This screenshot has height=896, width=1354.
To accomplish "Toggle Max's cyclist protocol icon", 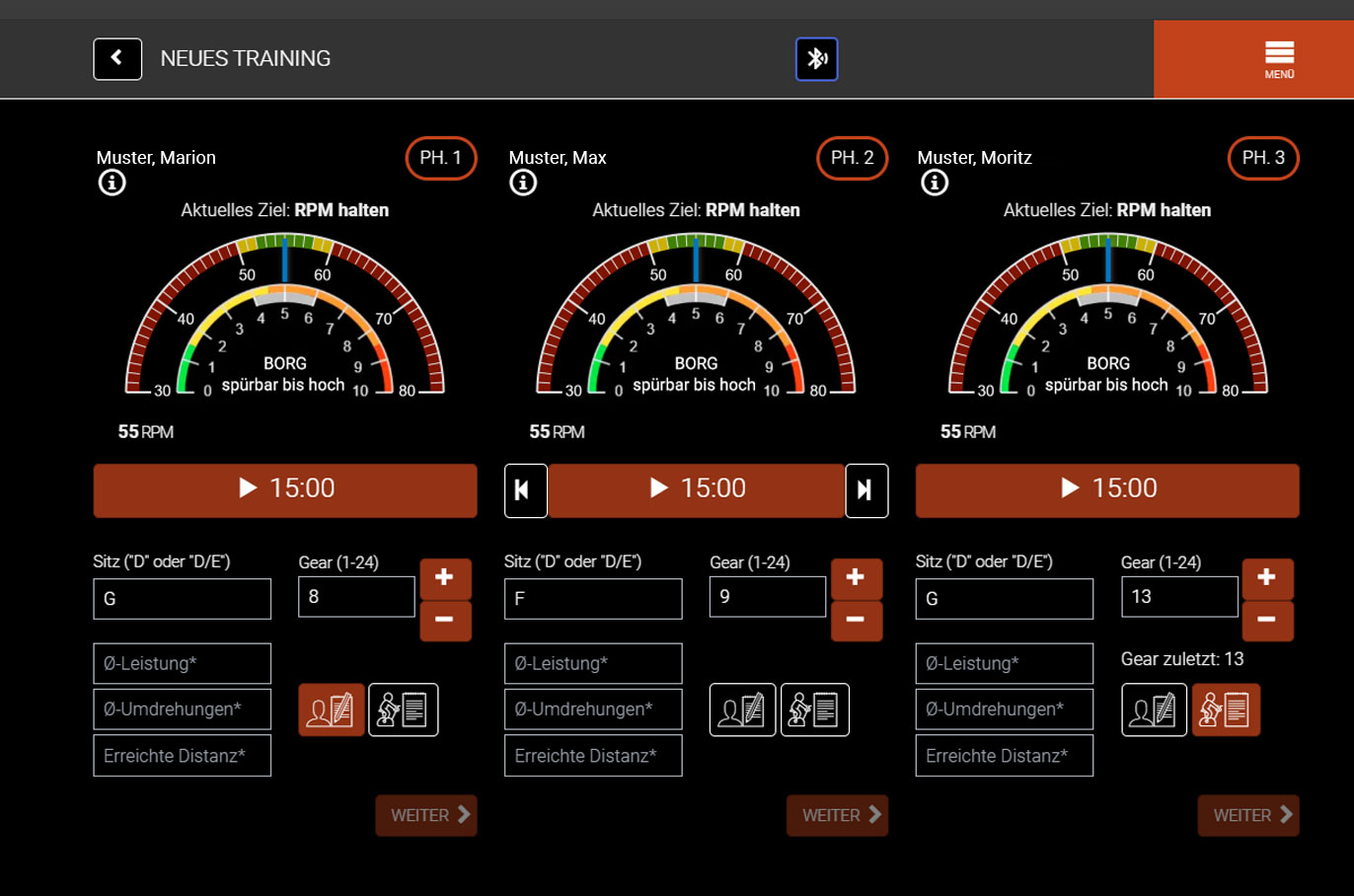I will point(814,709).
